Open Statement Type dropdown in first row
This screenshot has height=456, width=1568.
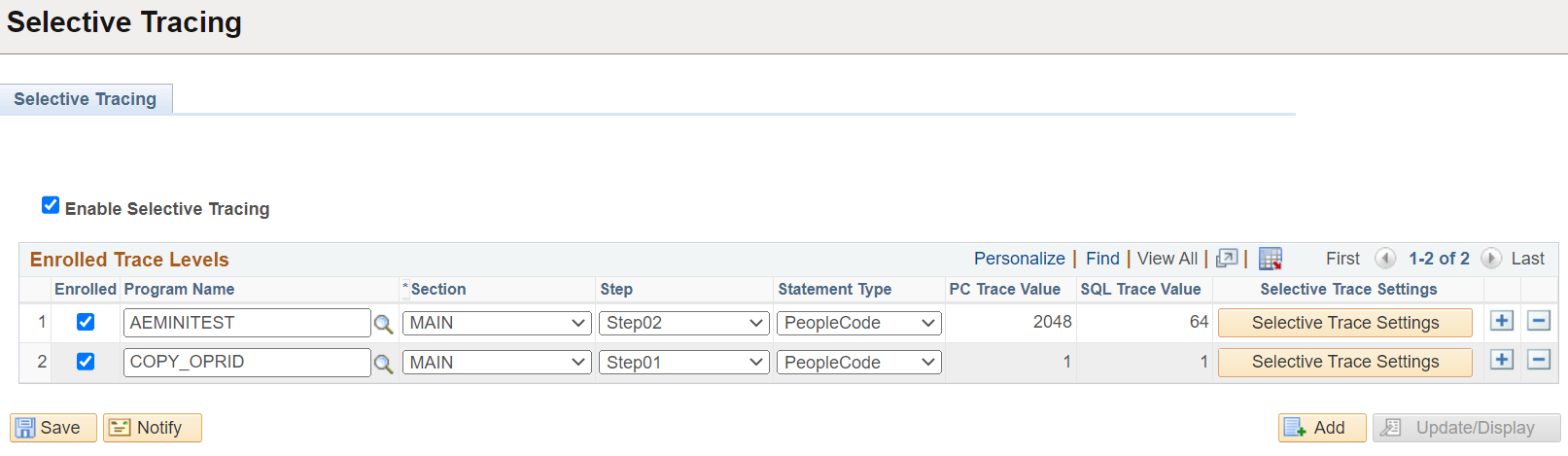point(858,323)
